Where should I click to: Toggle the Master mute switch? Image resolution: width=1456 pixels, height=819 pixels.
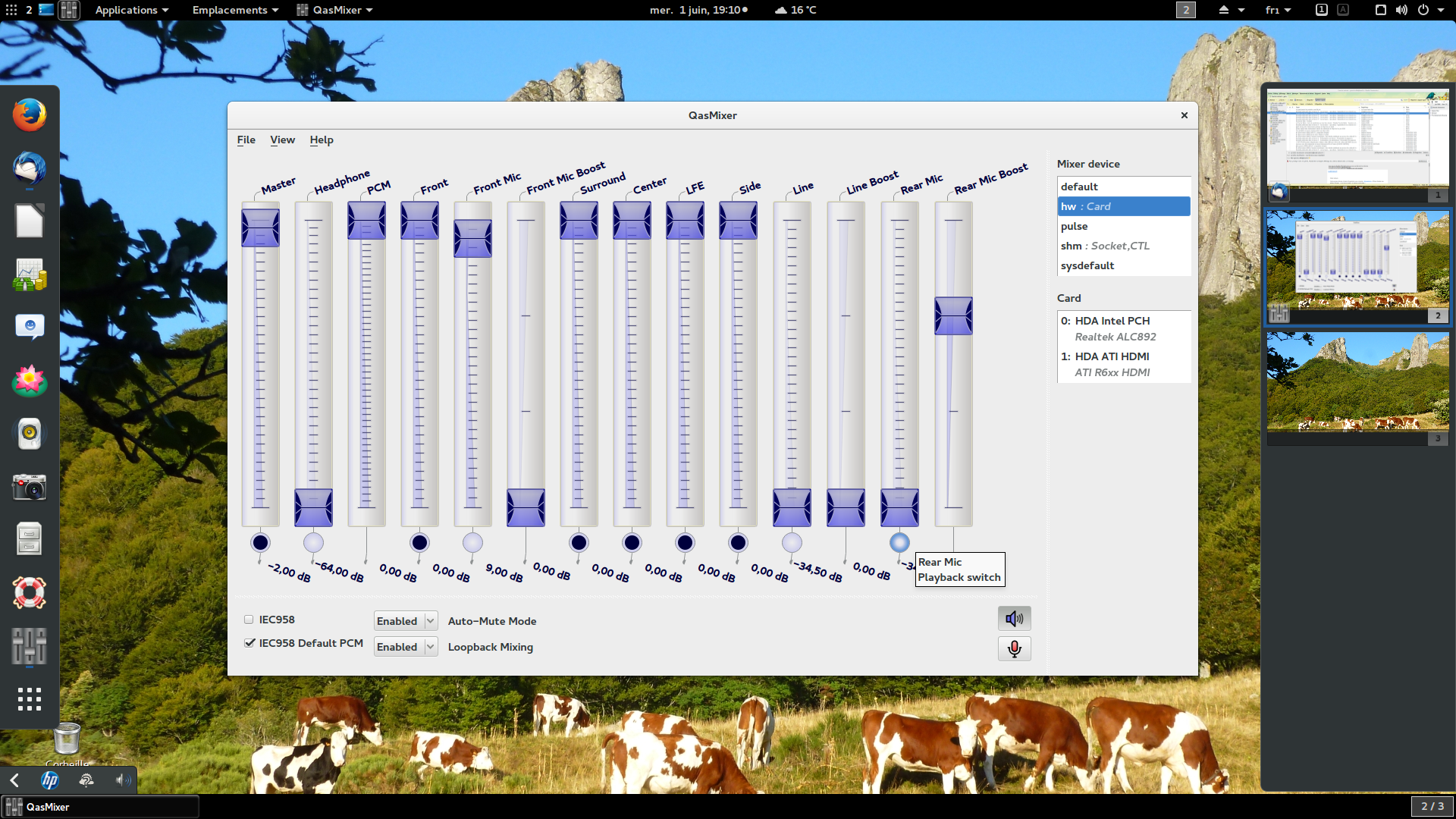tap(260, 543)
